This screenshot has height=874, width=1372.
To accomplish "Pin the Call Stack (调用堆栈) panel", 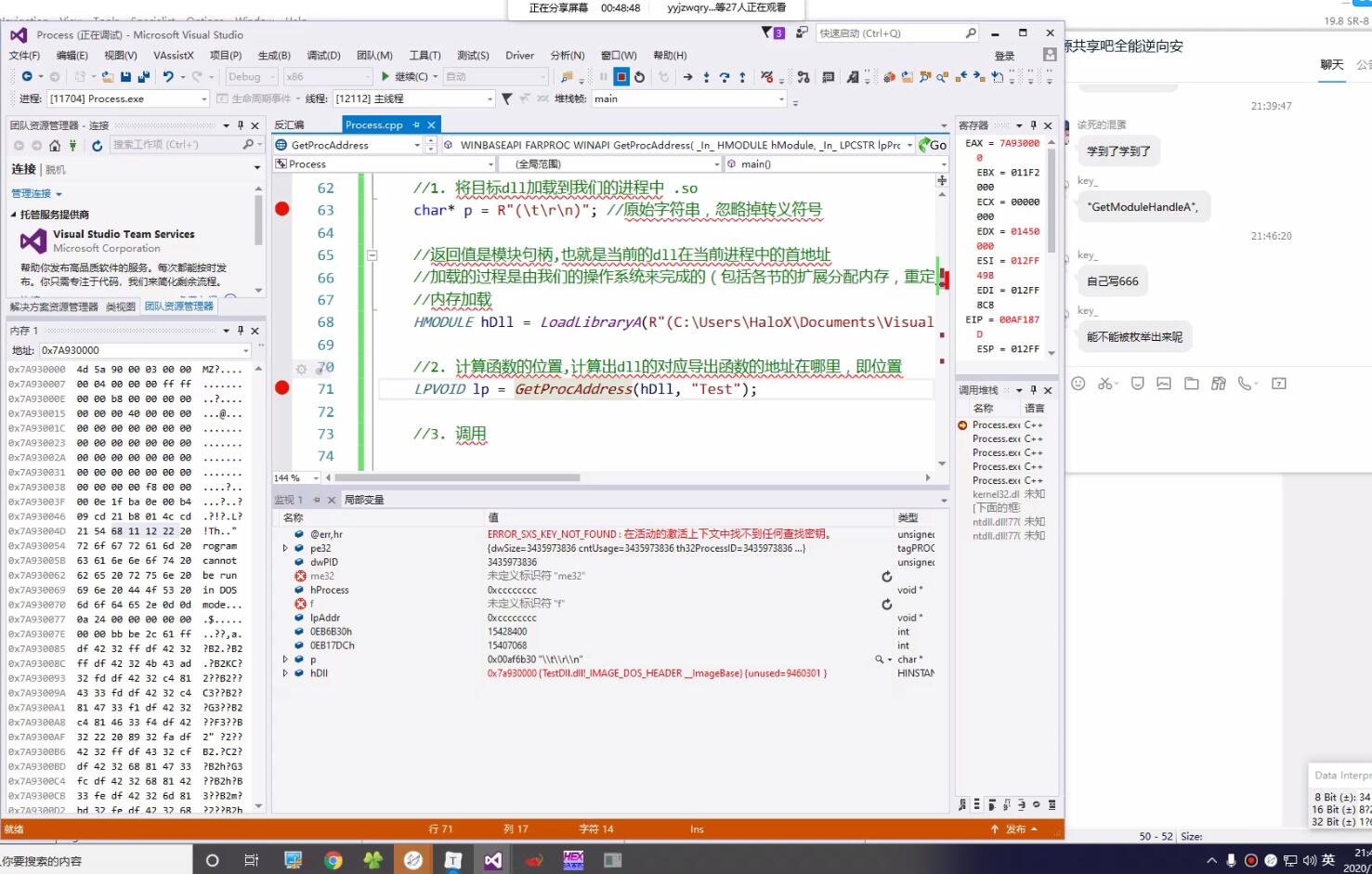I will point(1033,390).
